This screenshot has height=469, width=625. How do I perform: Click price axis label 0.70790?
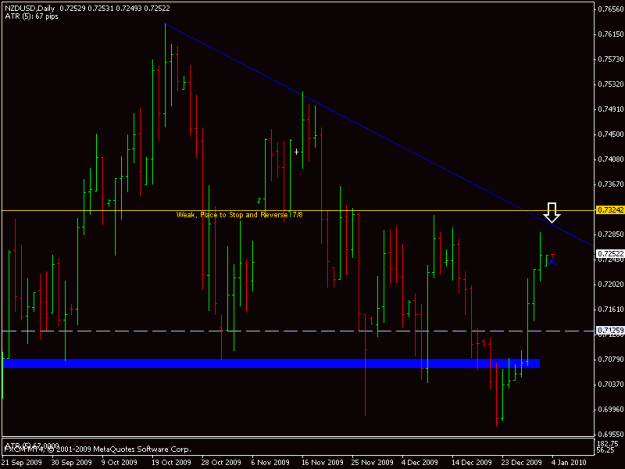coord(611,359)
